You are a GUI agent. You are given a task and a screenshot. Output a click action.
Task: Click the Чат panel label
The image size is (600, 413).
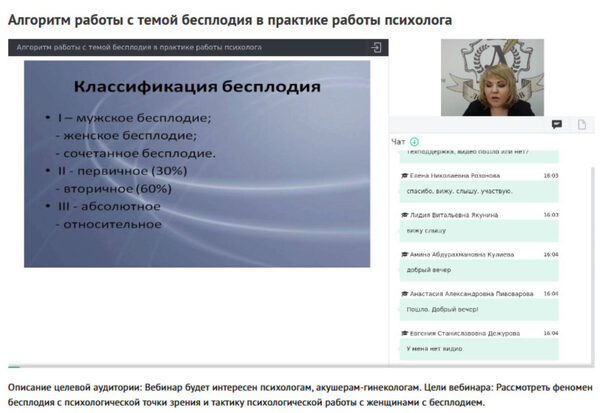(x=398, y=142)
